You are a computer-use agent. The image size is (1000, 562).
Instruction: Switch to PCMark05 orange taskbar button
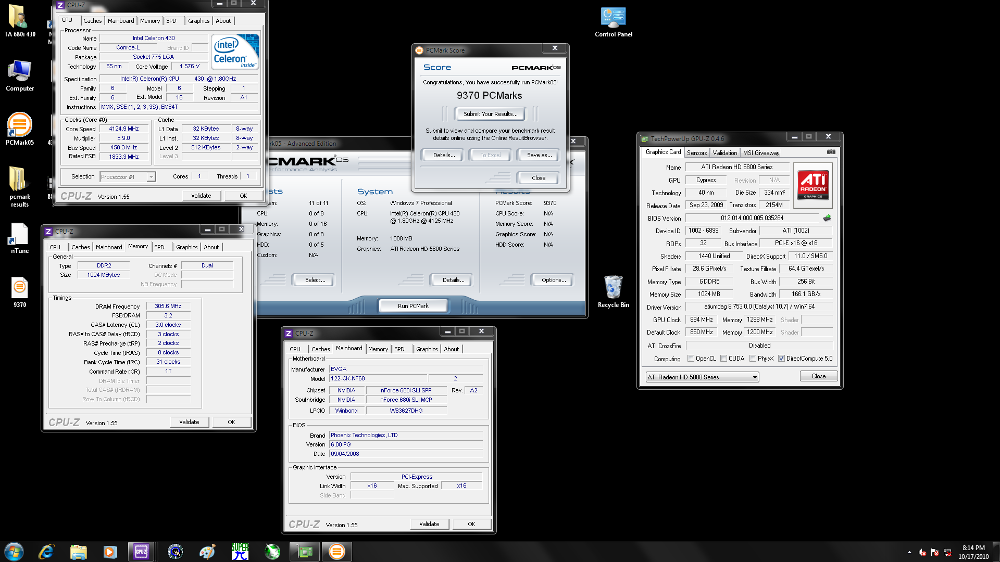point(337,551)
